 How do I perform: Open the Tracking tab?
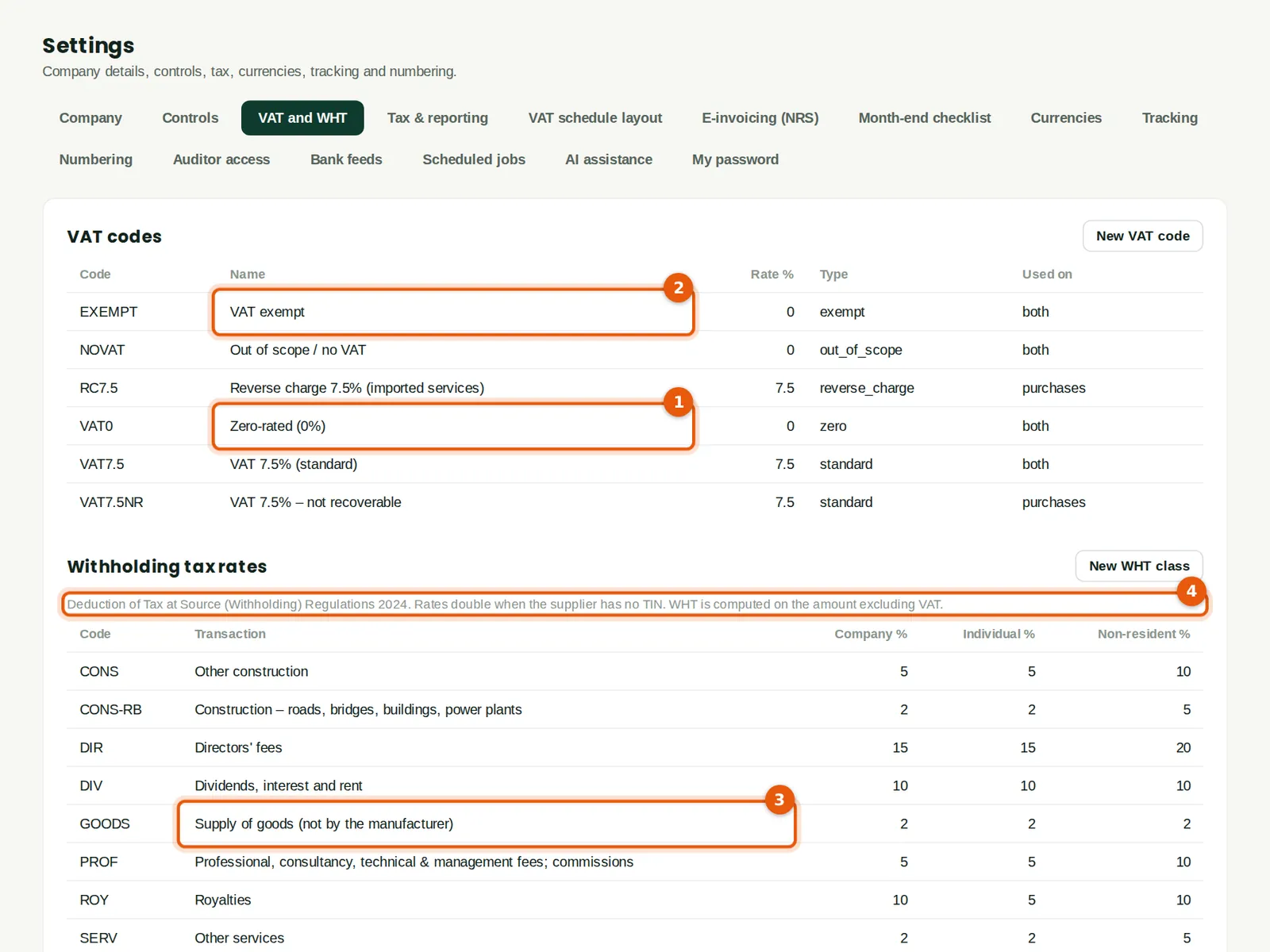pos(1169,118)
